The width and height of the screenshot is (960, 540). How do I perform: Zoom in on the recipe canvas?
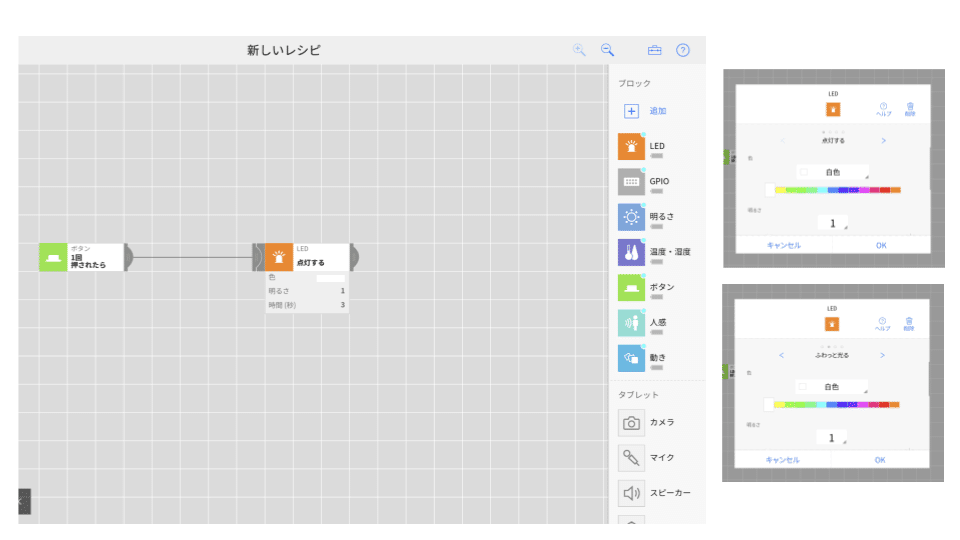click(x=579, y=50)
